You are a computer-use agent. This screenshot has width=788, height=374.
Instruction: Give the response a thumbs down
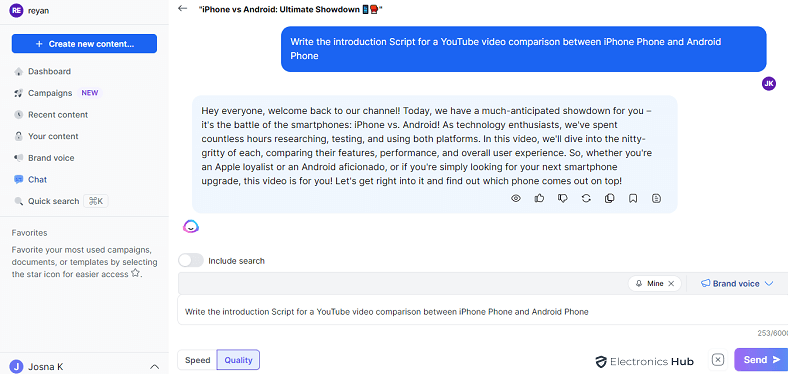[563, 199]
